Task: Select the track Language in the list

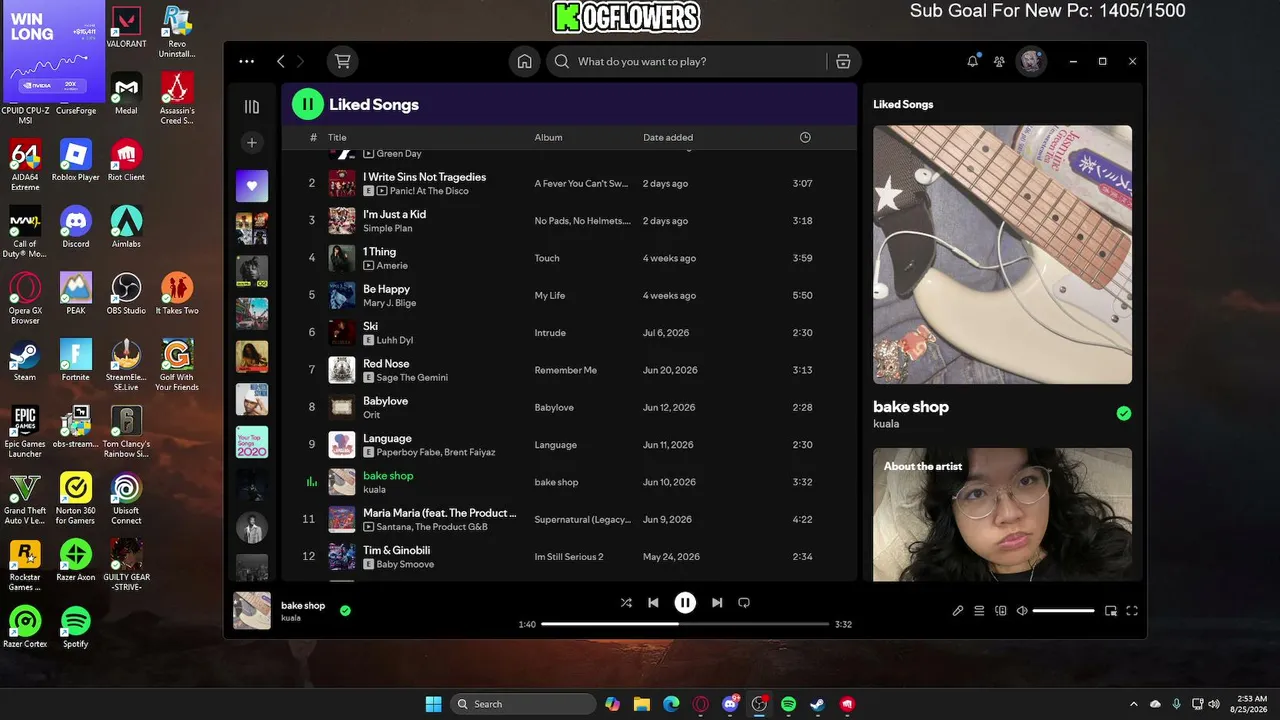Action: tap(387, 438)
